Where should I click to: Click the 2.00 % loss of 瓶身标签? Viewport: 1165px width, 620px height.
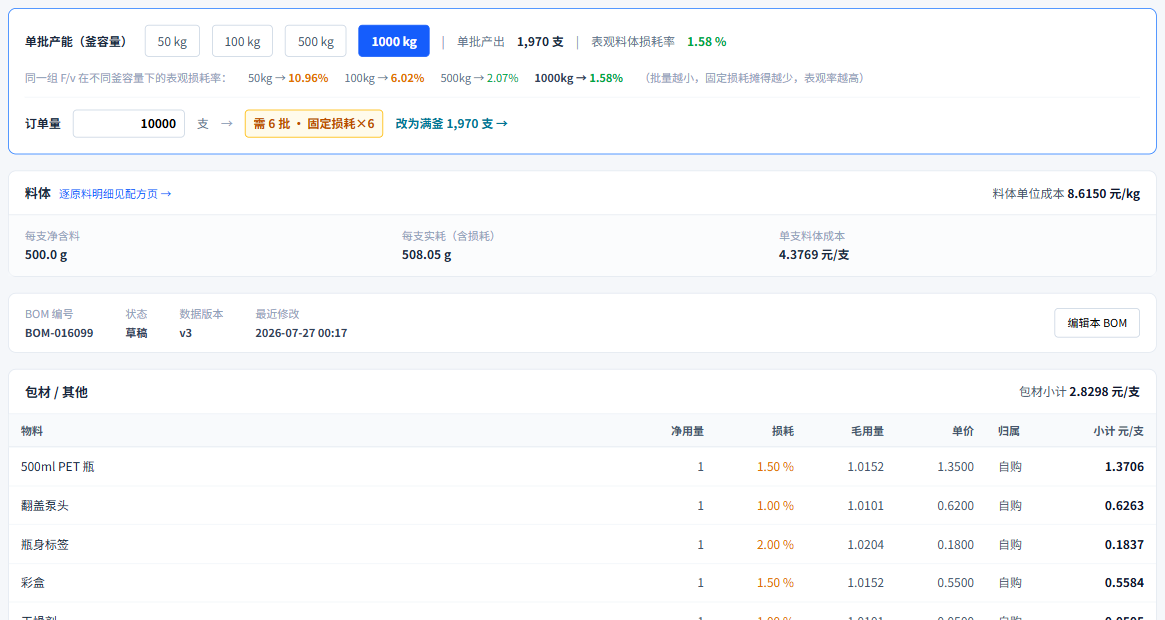[775, 545]
